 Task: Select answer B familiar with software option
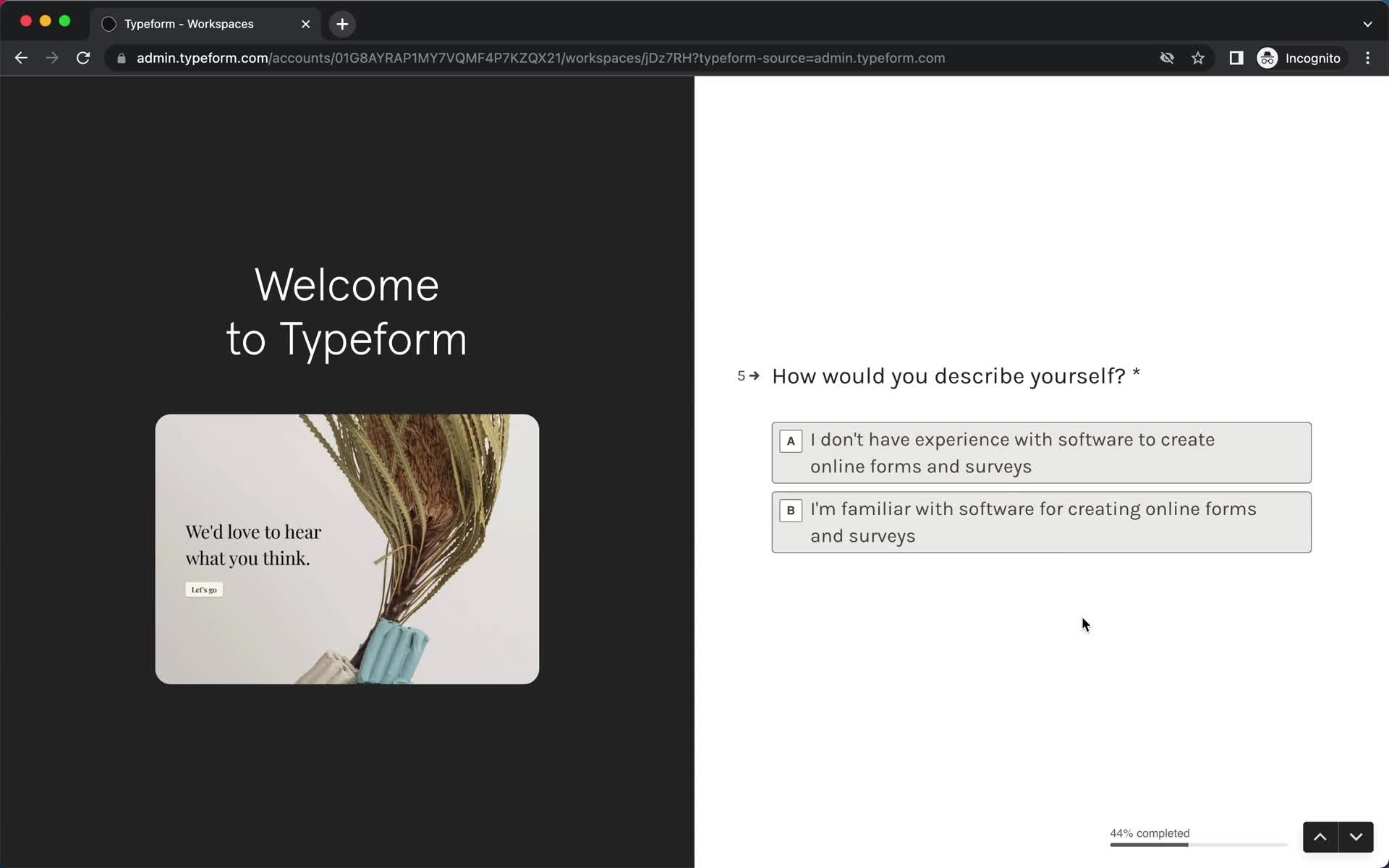(1041, 522)
